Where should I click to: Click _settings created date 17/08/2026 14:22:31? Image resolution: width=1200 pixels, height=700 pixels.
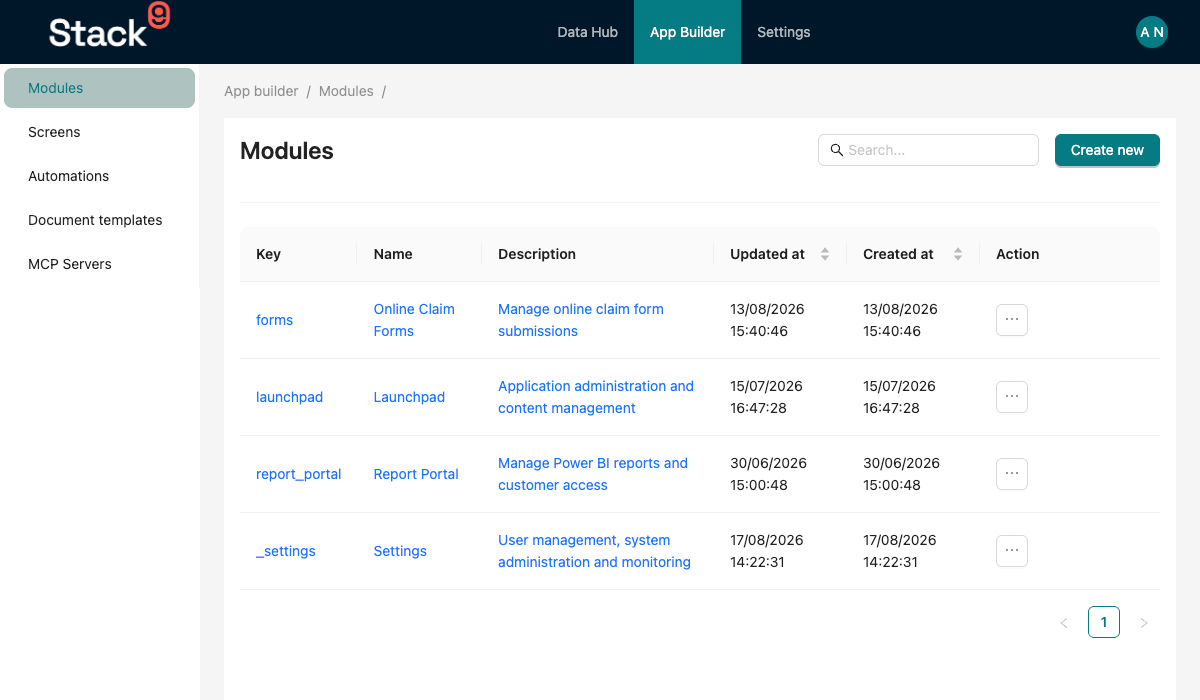(x=900, y=551)
